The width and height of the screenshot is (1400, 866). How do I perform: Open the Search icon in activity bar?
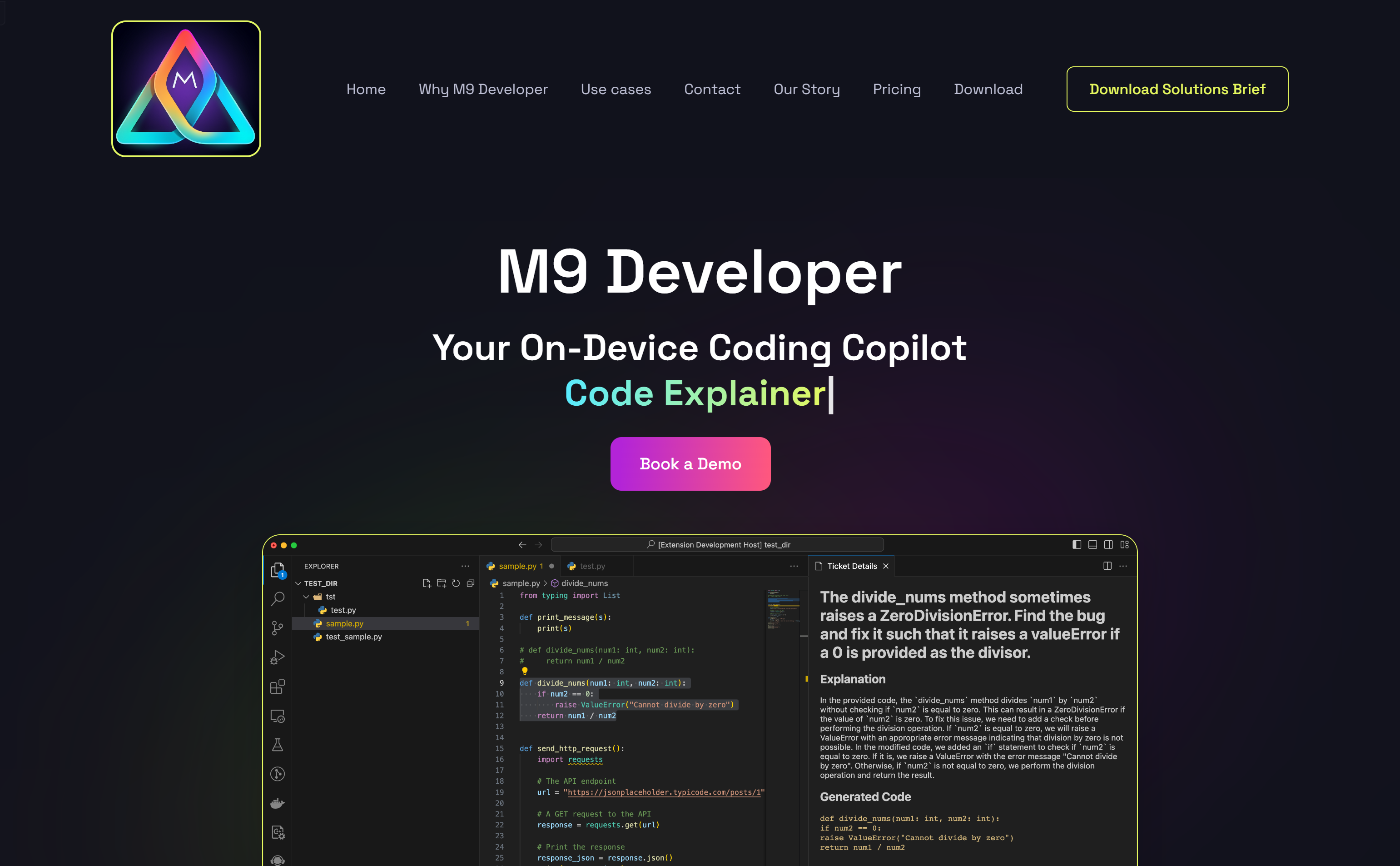click(x=277, y=599)
